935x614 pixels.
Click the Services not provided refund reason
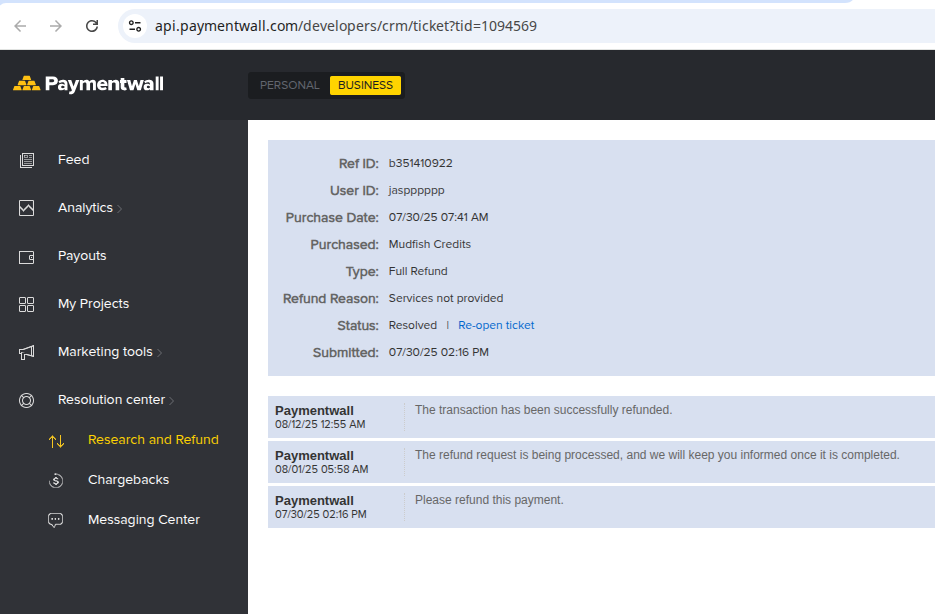point(446,298)
